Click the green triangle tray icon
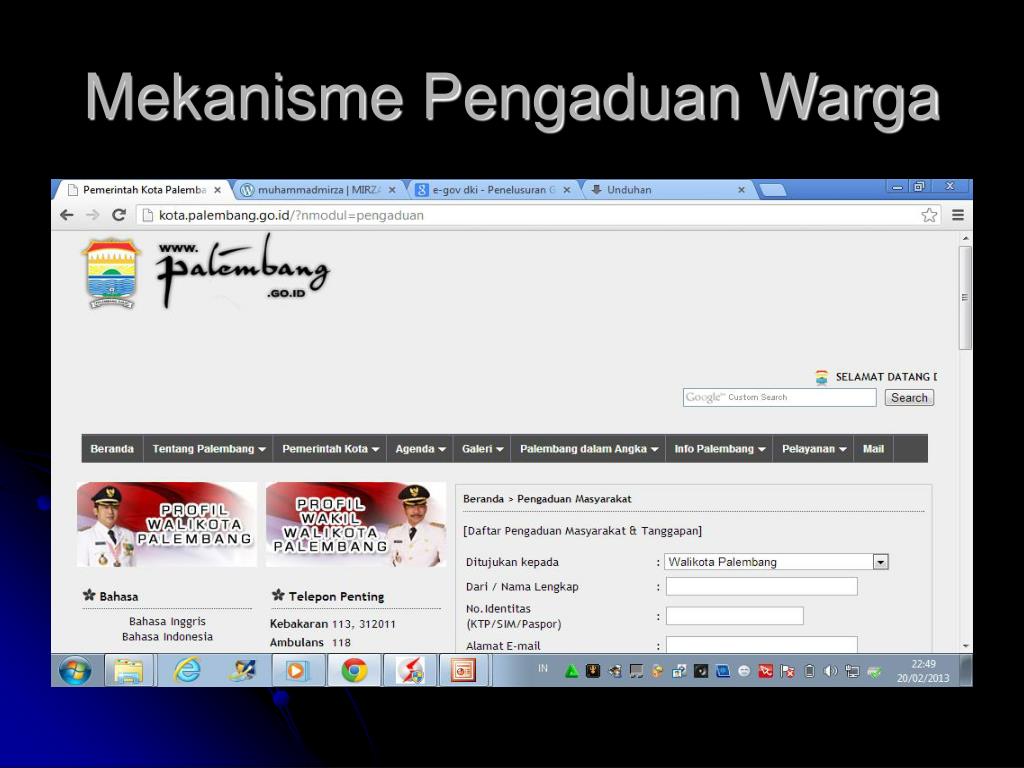 [x=571, y=671]
